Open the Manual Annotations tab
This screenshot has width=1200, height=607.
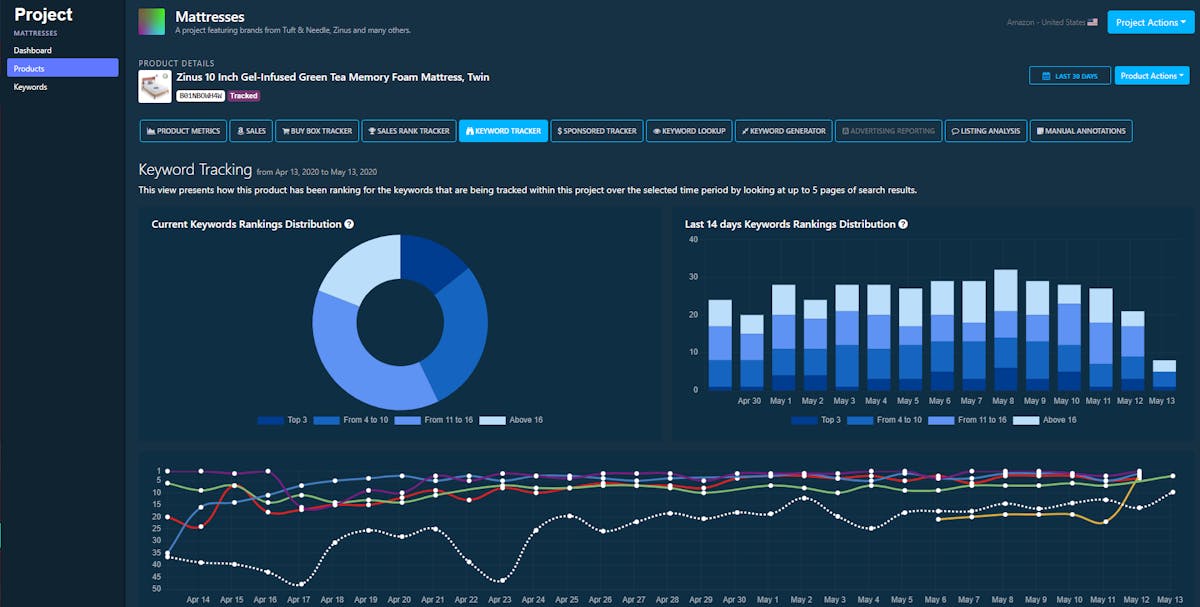coord(1081,131)
